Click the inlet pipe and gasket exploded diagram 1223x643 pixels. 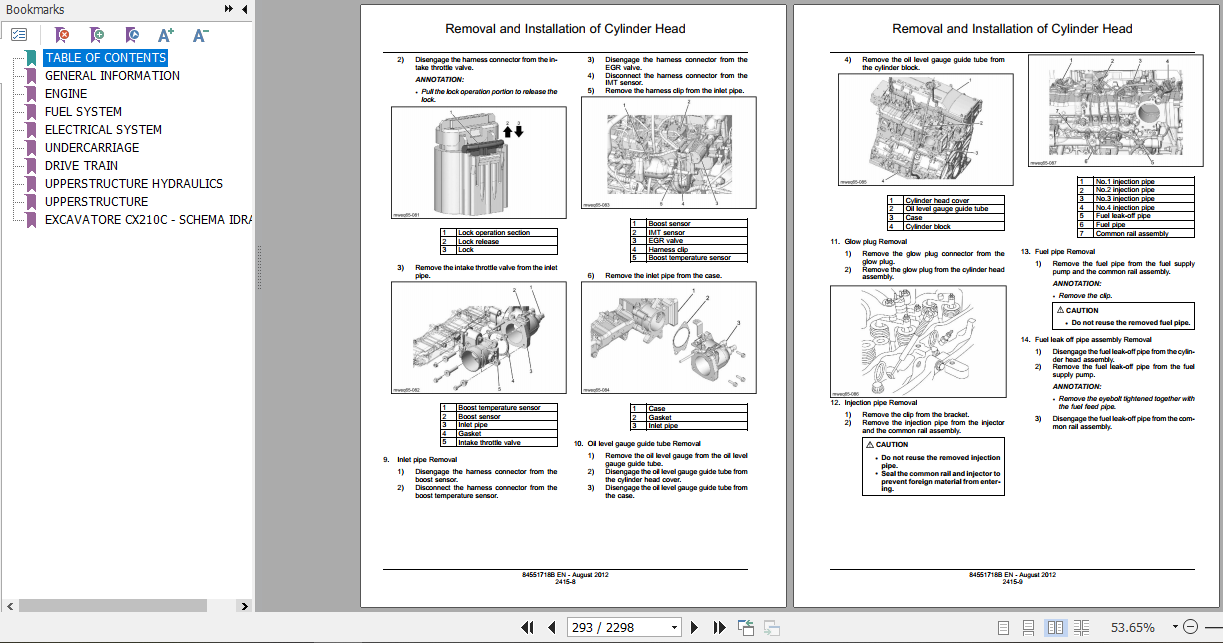coord(669,340)
